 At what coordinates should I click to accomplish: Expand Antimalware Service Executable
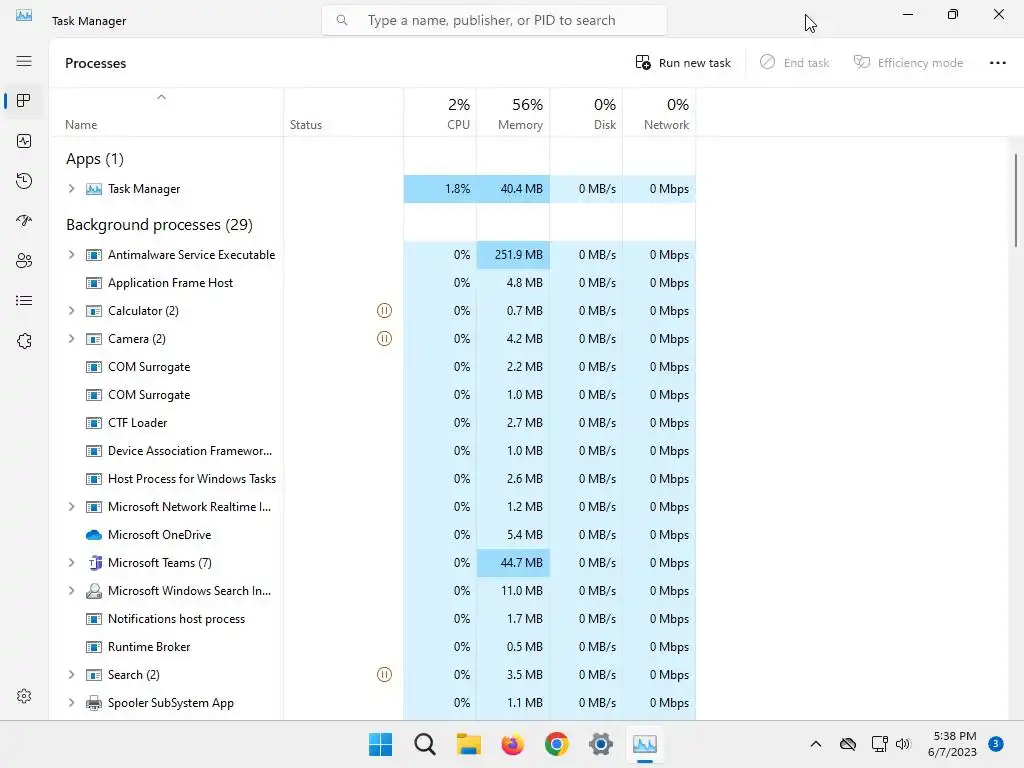(71, 255)
